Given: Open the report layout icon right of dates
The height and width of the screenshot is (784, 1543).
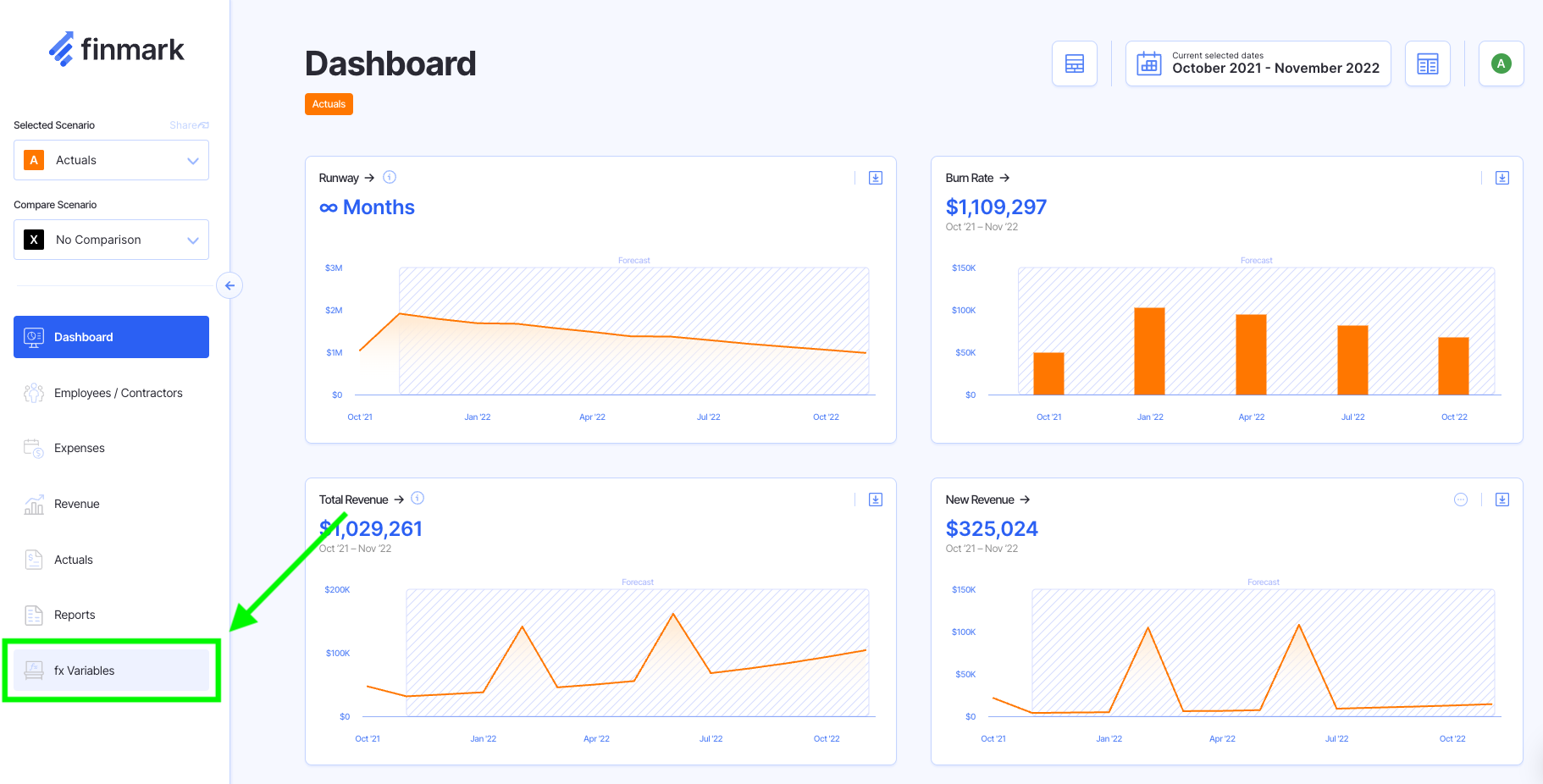Looking at the screenshot, I should tap(1428, 63).
